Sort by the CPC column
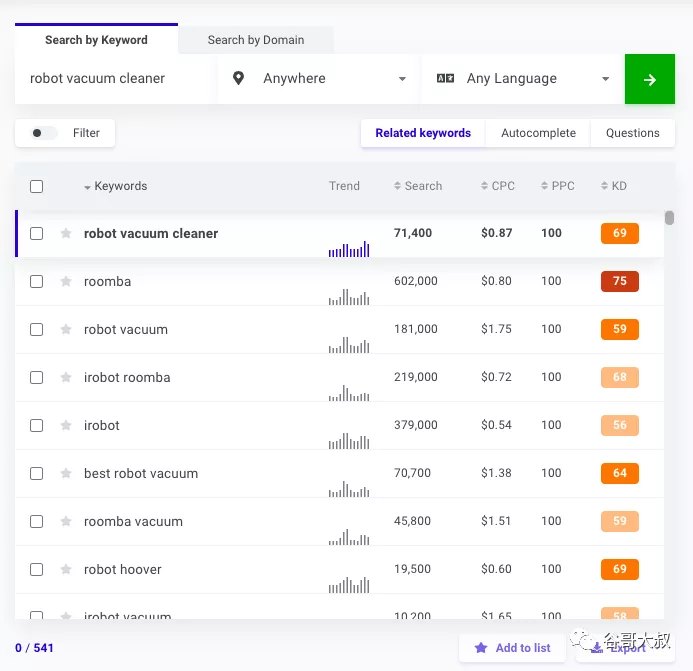This screenshot has height=671, width=693. (498, 186)
